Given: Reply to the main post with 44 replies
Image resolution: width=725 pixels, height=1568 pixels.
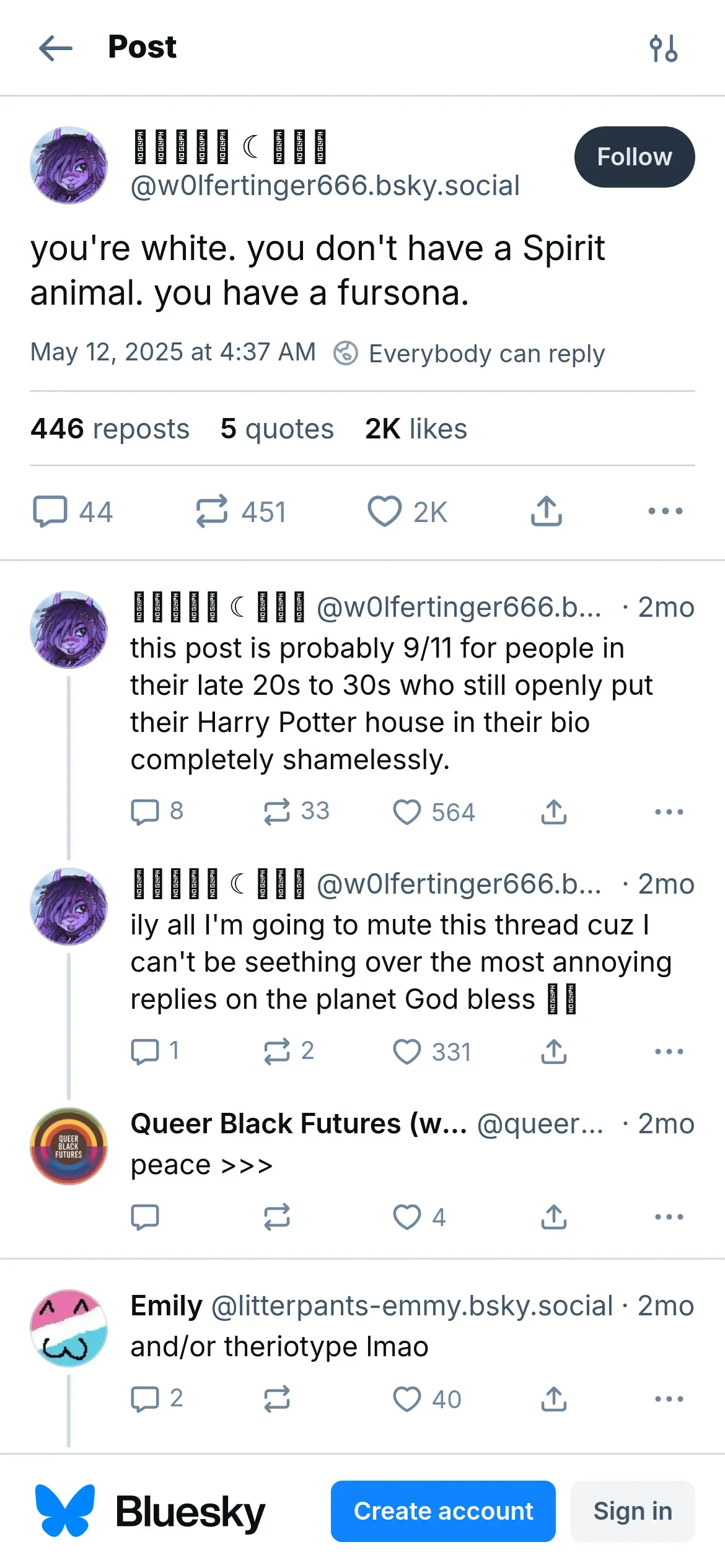Looking at the screenshot, I should point(50,512).
